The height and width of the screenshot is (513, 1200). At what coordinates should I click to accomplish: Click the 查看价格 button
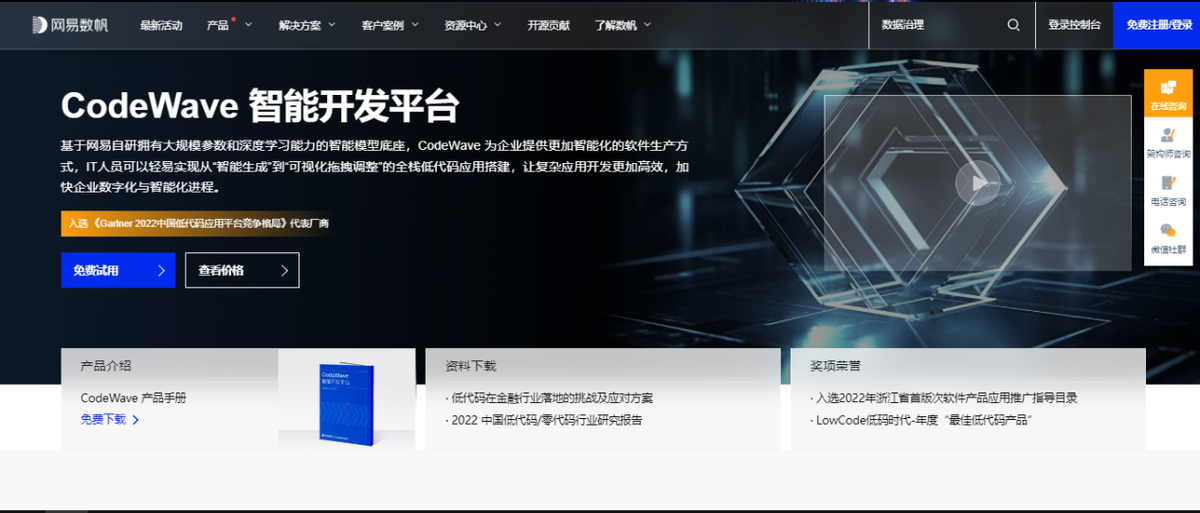click(242, 270)
